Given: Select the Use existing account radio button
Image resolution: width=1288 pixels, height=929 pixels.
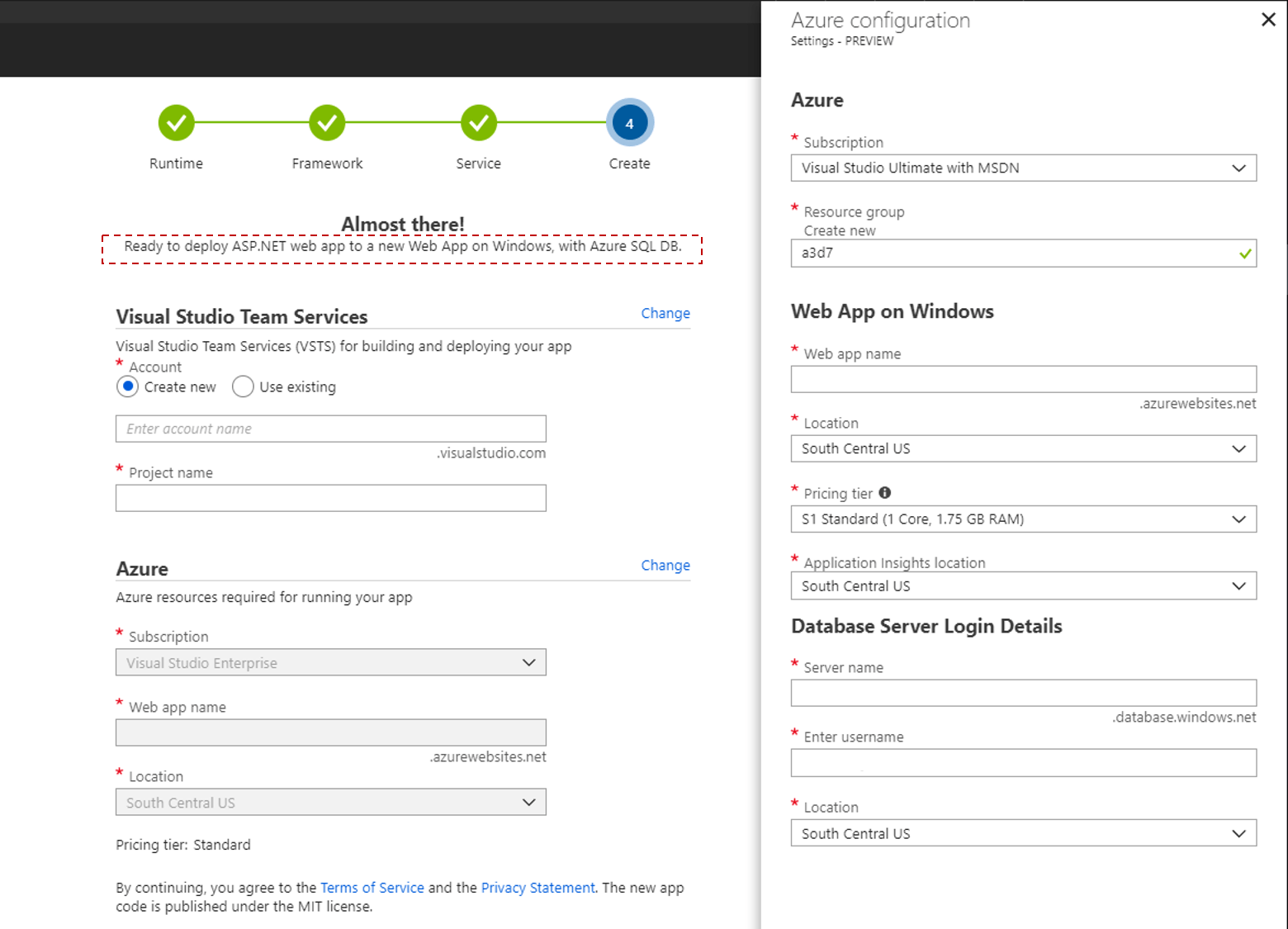Looking at the screenshot, I should coord(243,386).
